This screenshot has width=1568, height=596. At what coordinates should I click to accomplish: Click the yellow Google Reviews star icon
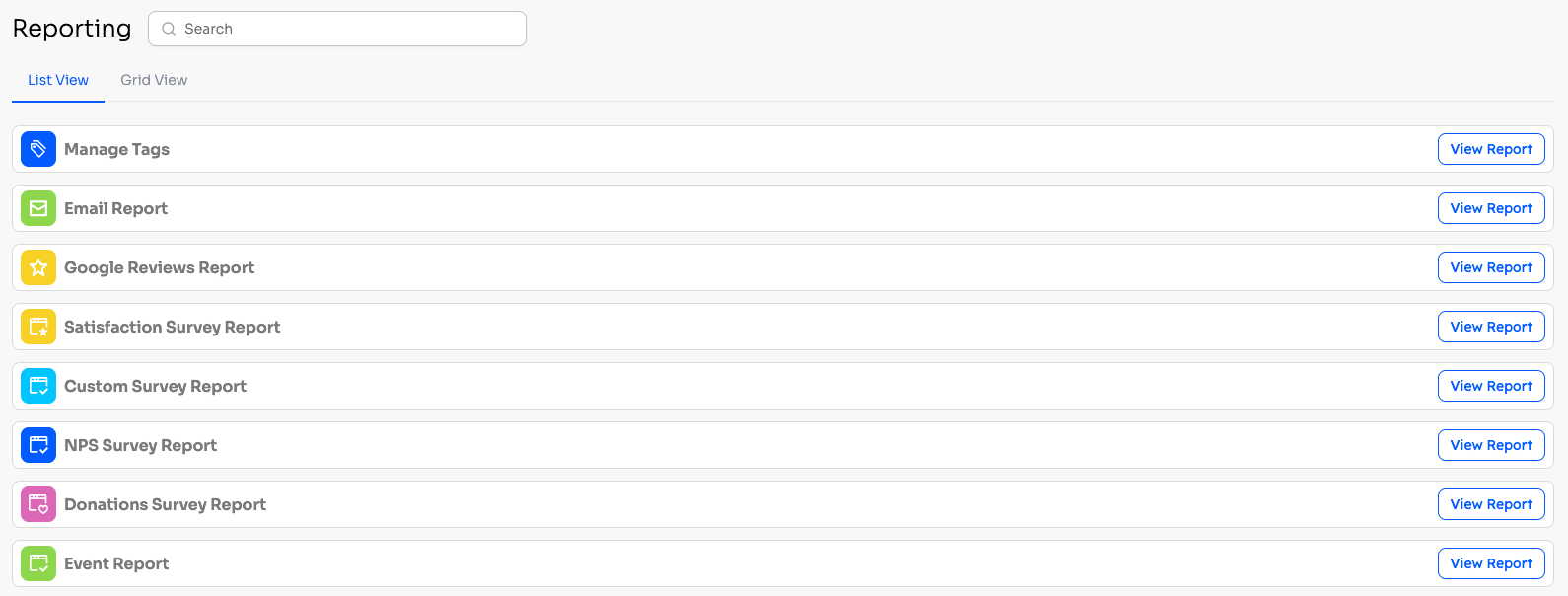[x=38, y=267]
